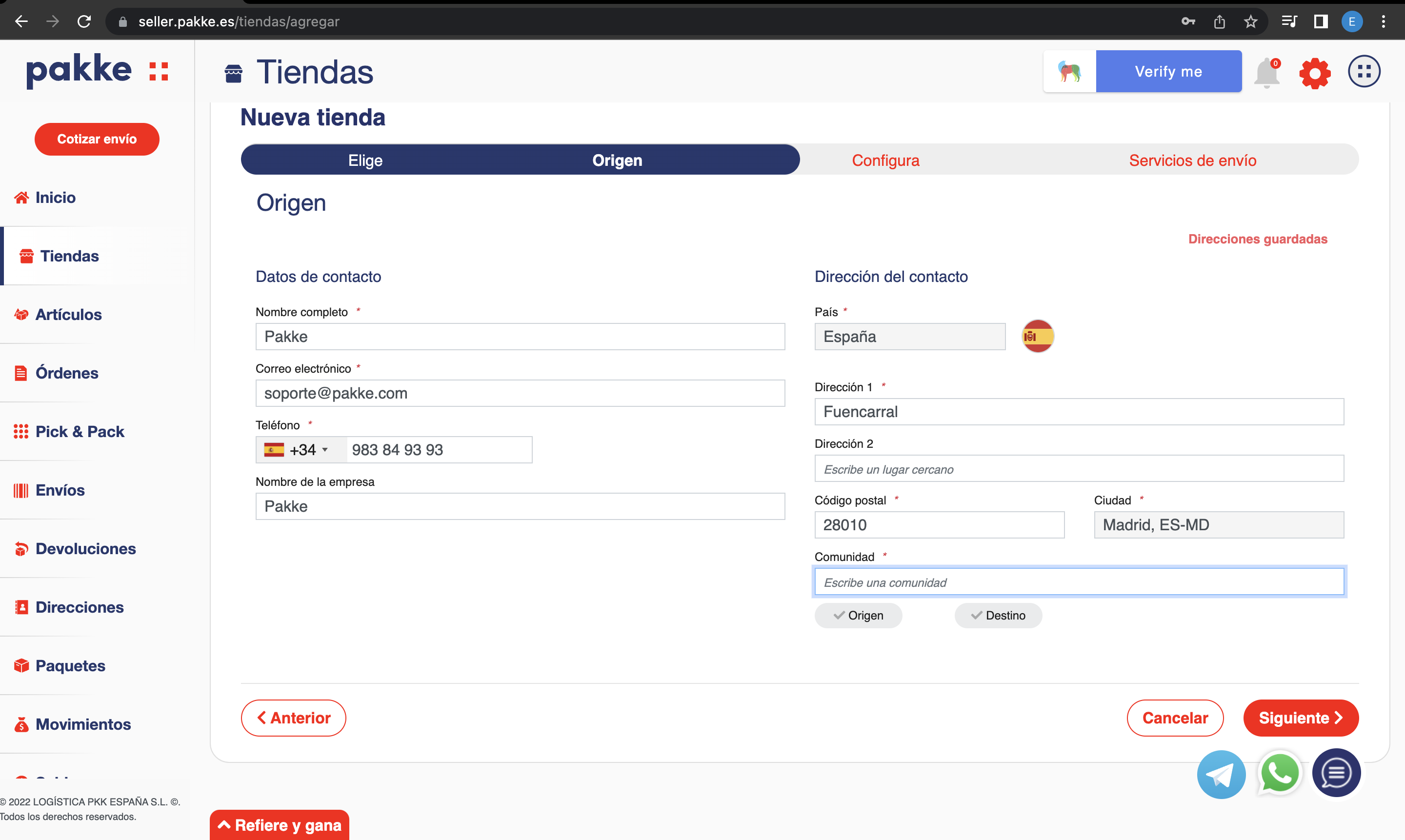
Task: Open the País España selector
Action: coord(909,337)
